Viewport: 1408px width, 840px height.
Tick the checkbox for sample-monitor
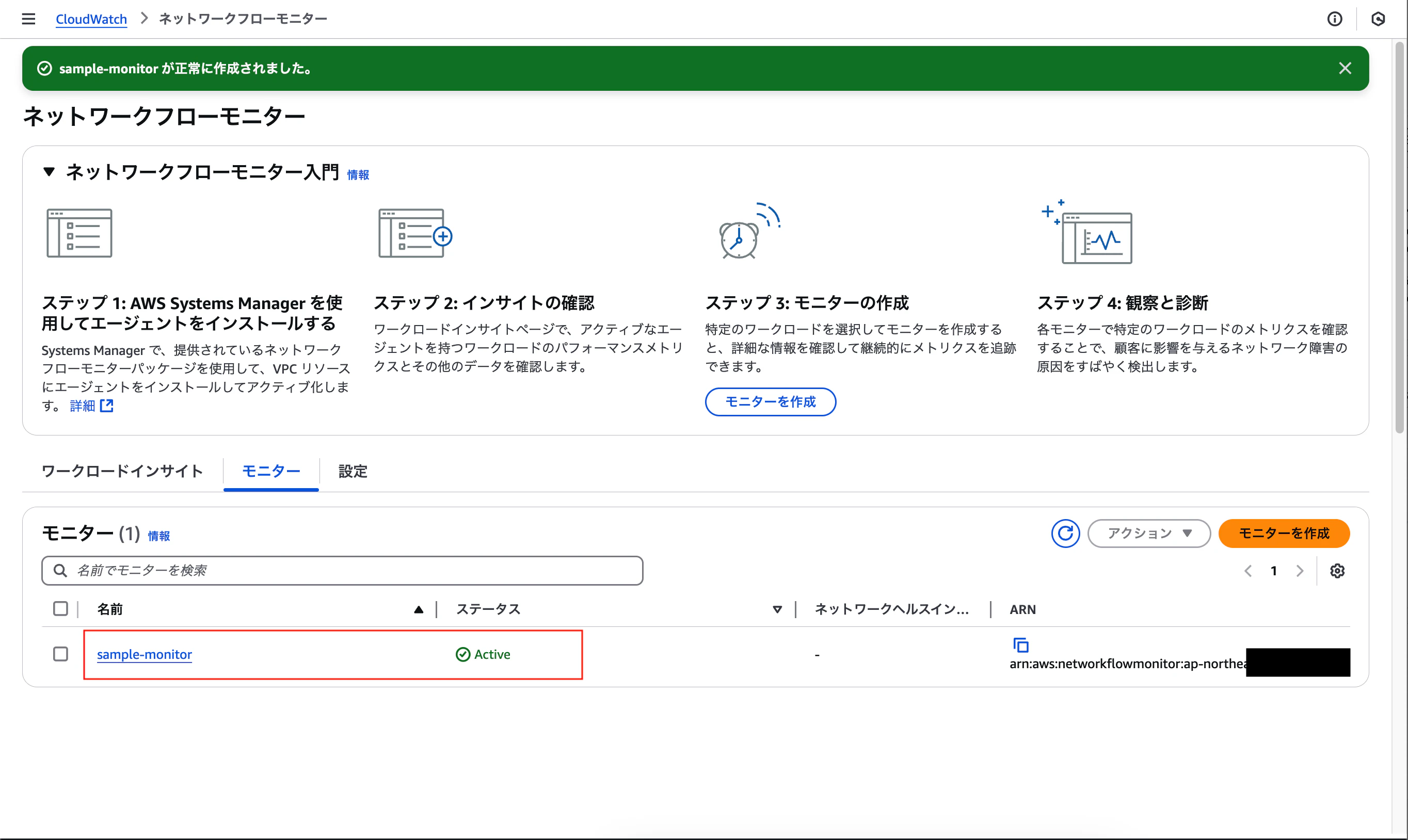60,654
